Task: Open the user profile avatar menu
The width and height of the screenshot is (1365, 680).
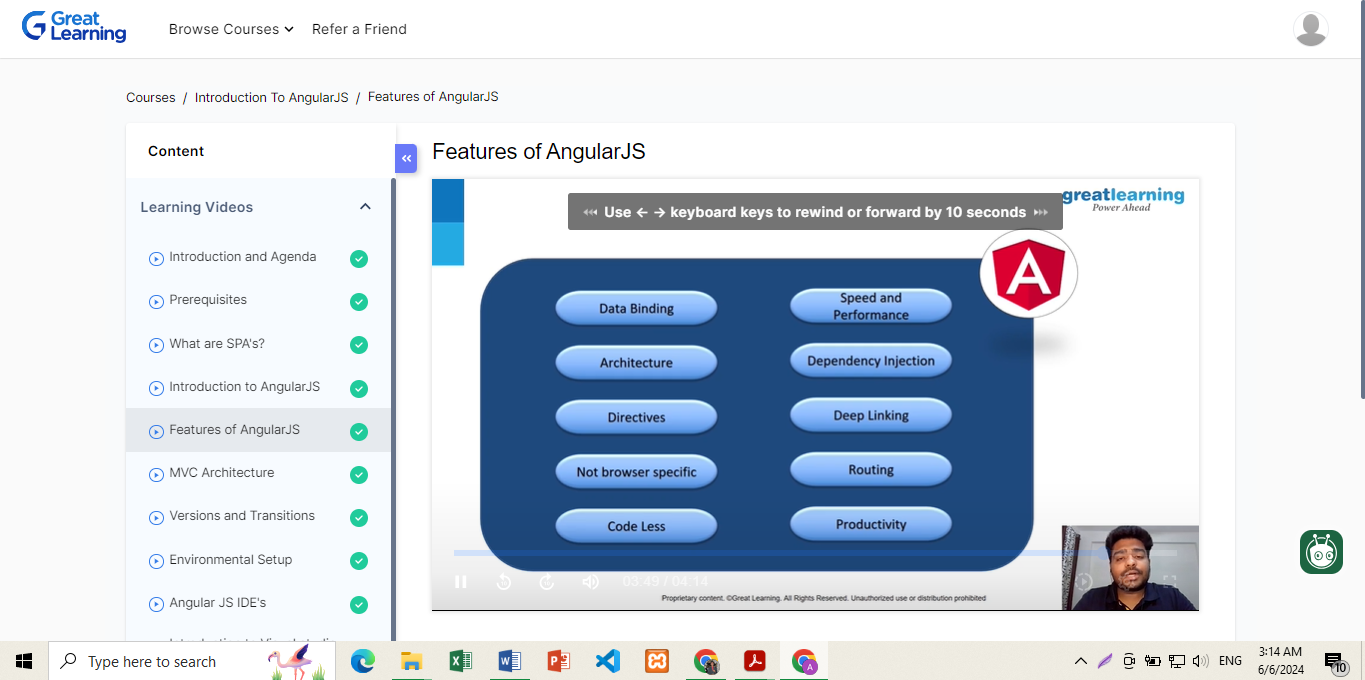Action: 1310,29
